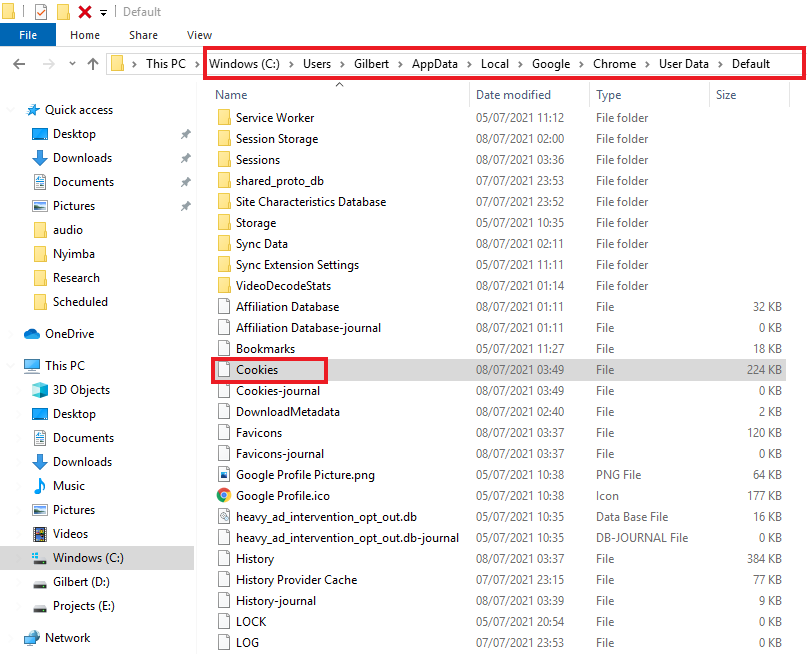This screenshot has width=807, height=654.
Task: Collapse the This PC tree node arrow
Action: point(10,366)
